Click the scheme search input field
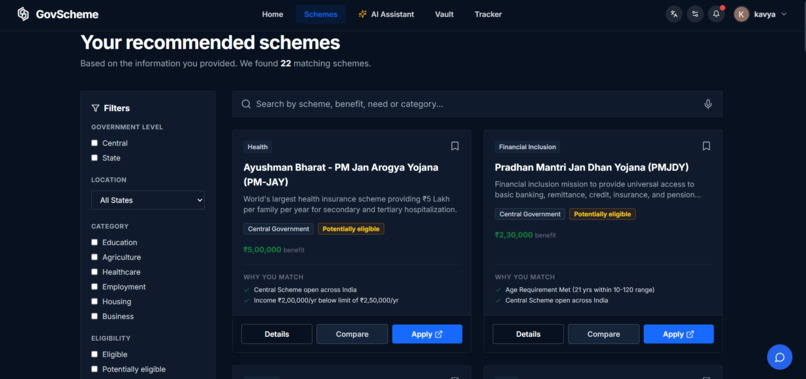This screenshot has width=806, height=379. coord(477,104)
